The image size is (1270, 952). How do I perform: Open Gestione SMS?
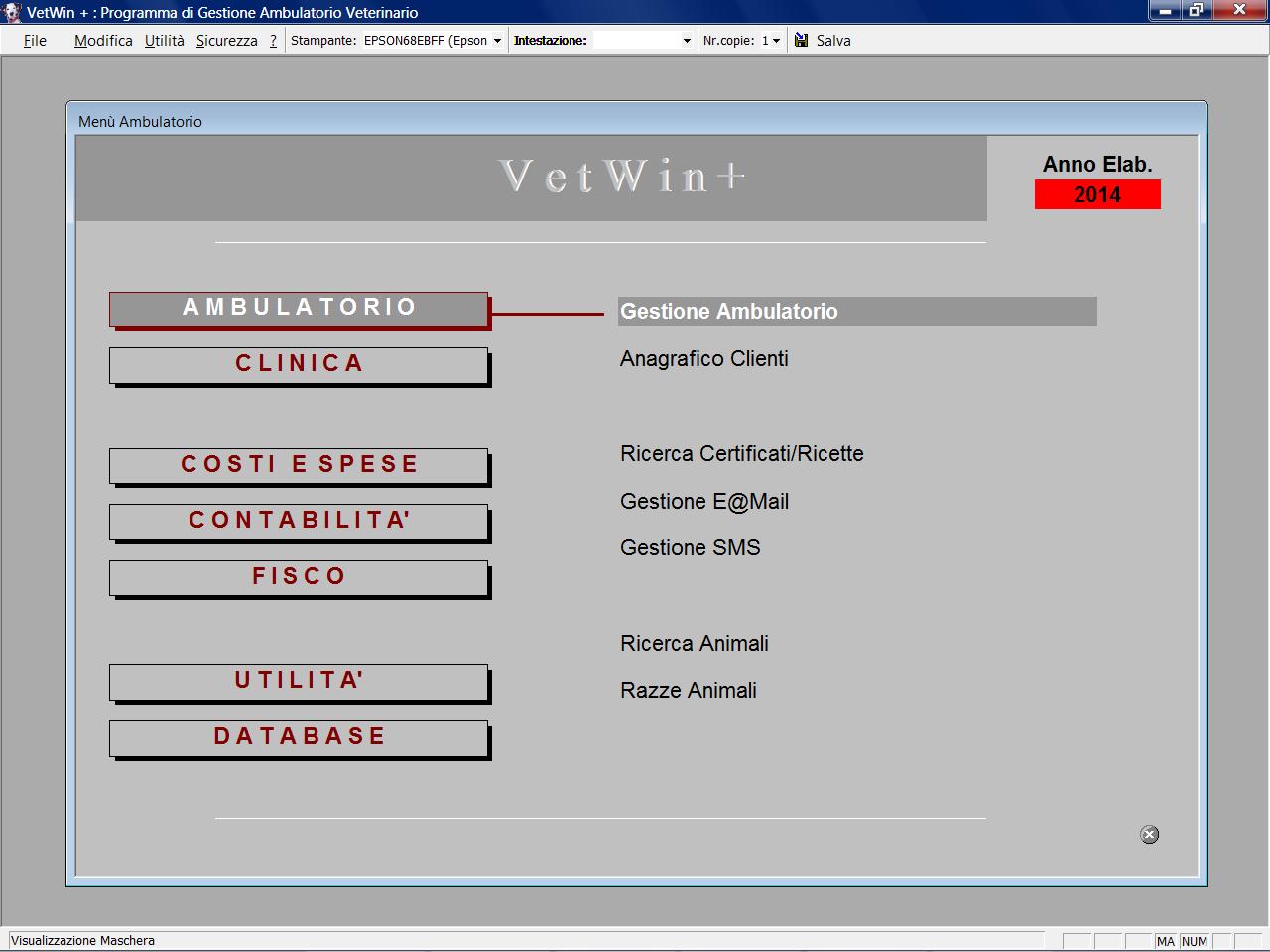pyautogui.click(x=691, y=547)
